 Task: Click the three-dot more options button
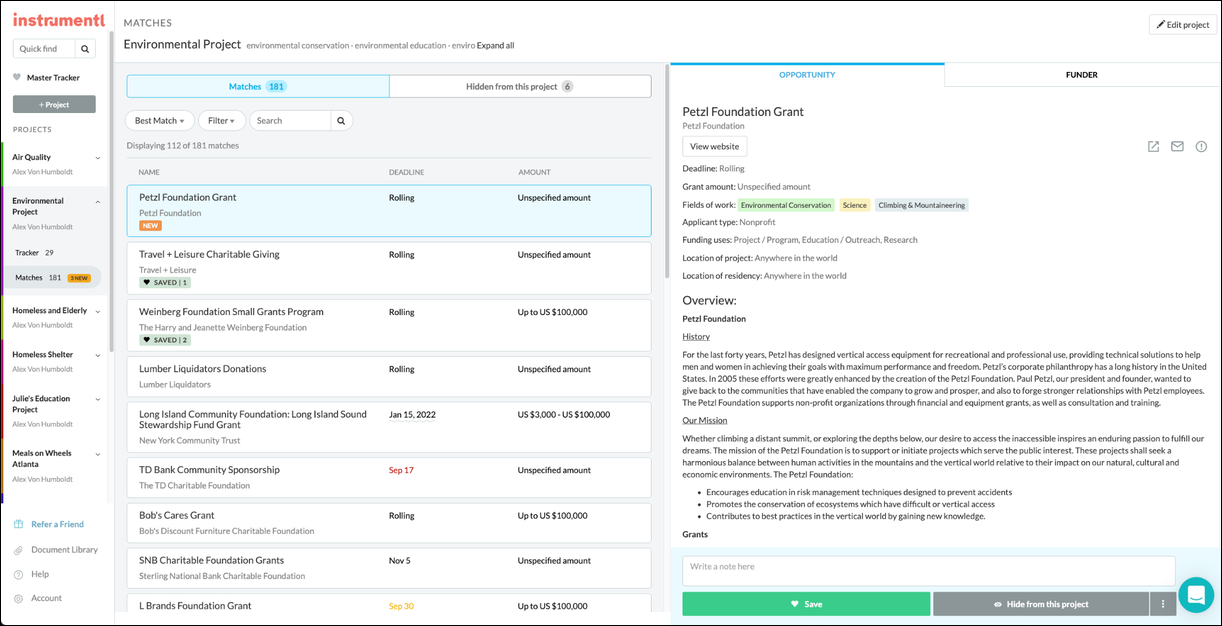click(1162, 604)
